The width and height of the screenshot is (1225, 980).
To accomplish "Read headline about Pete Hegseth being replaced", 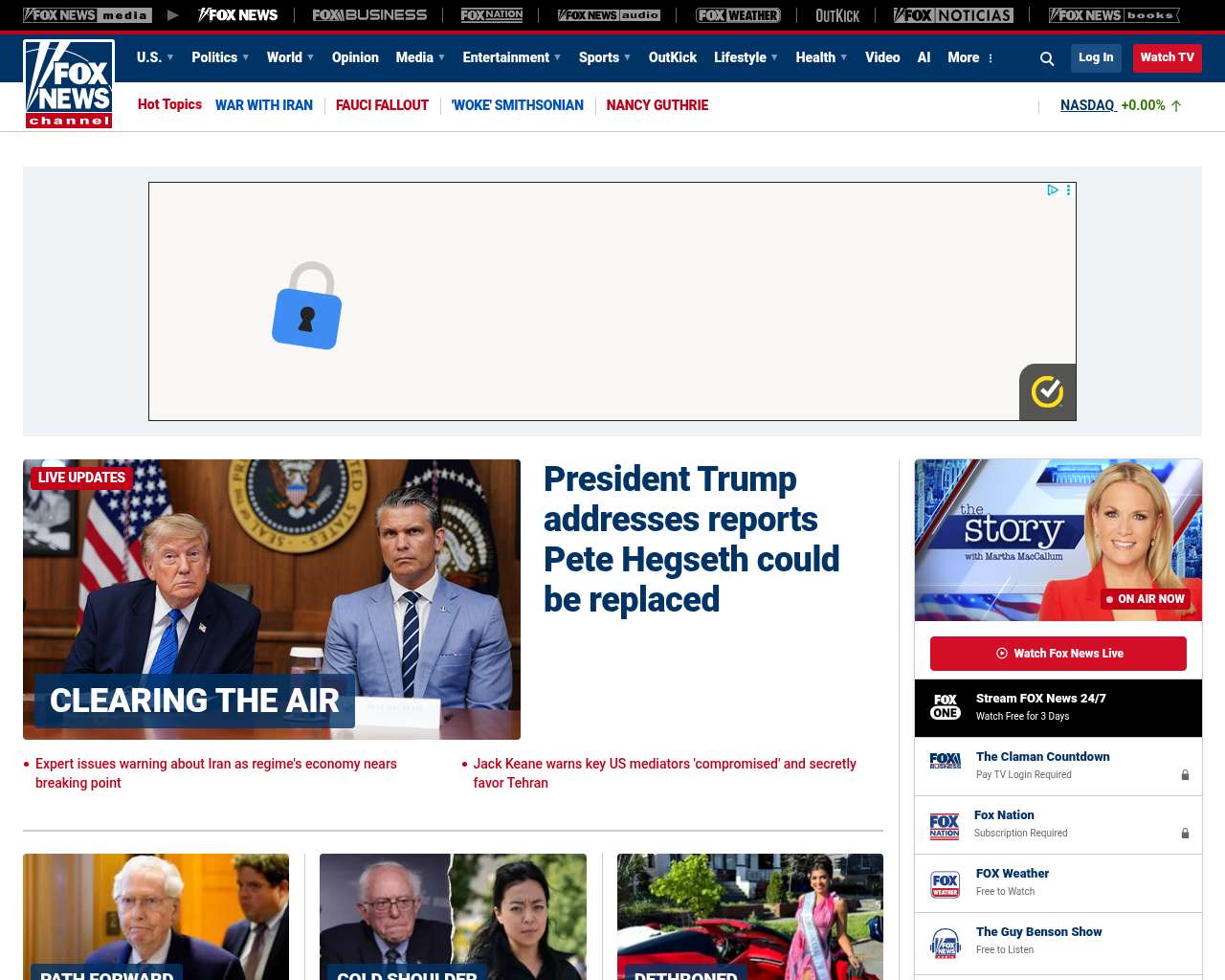I will [x=692, y=539].
